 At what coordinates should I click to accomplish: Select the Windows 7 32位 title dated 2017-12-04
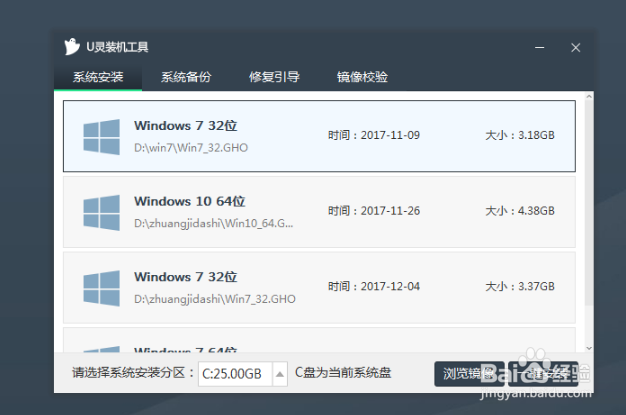tap(186, 277)
